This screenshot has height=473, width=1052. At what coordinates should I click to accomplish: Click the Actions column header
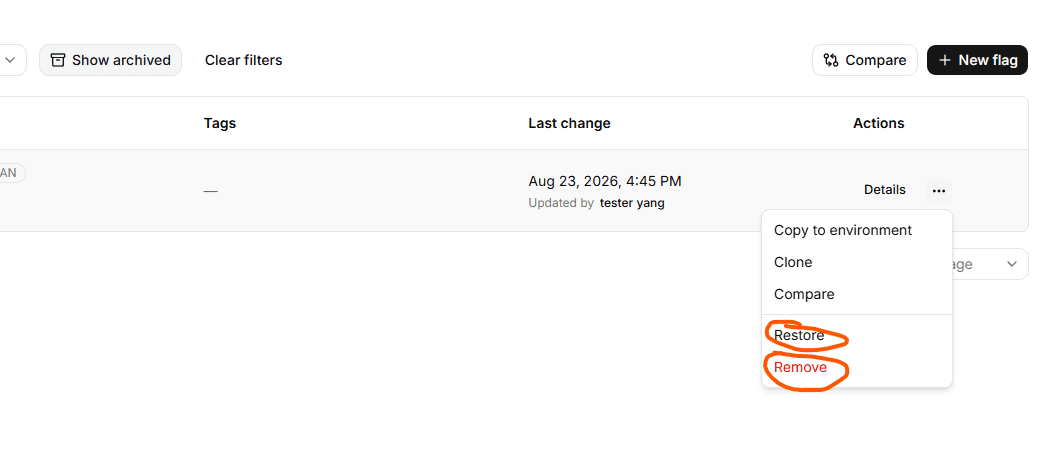[878, 123]
